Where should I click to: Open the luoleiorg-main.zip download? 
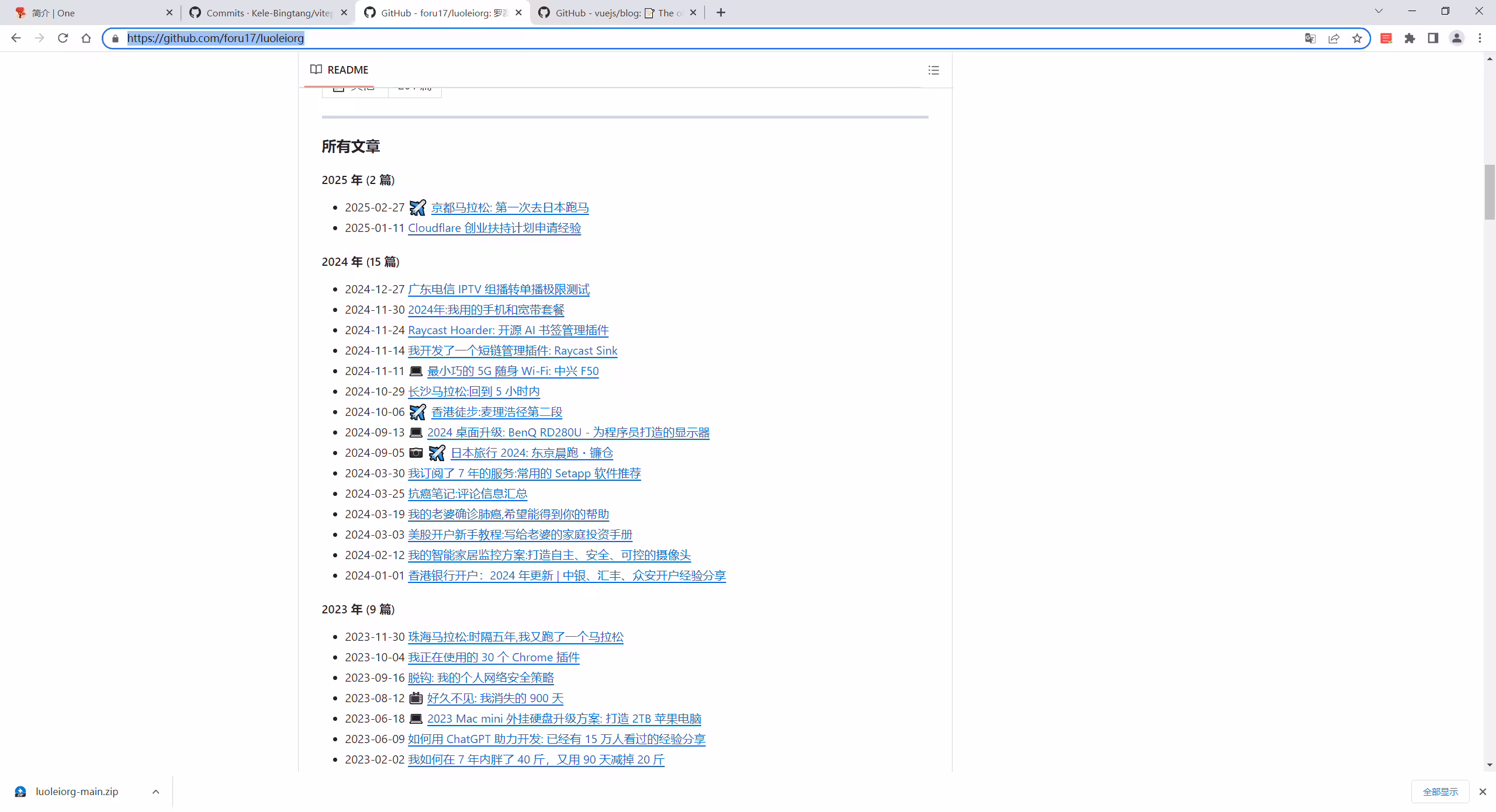coord(77,792)
